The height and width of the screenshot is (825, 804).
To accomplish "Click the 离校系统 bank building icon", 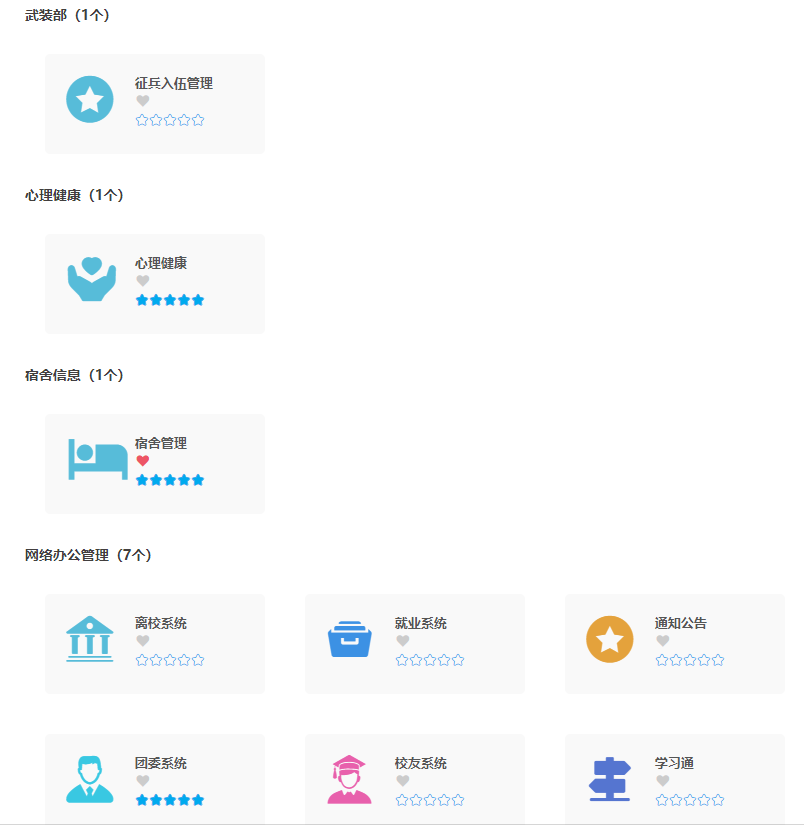I will click(90, 640).
